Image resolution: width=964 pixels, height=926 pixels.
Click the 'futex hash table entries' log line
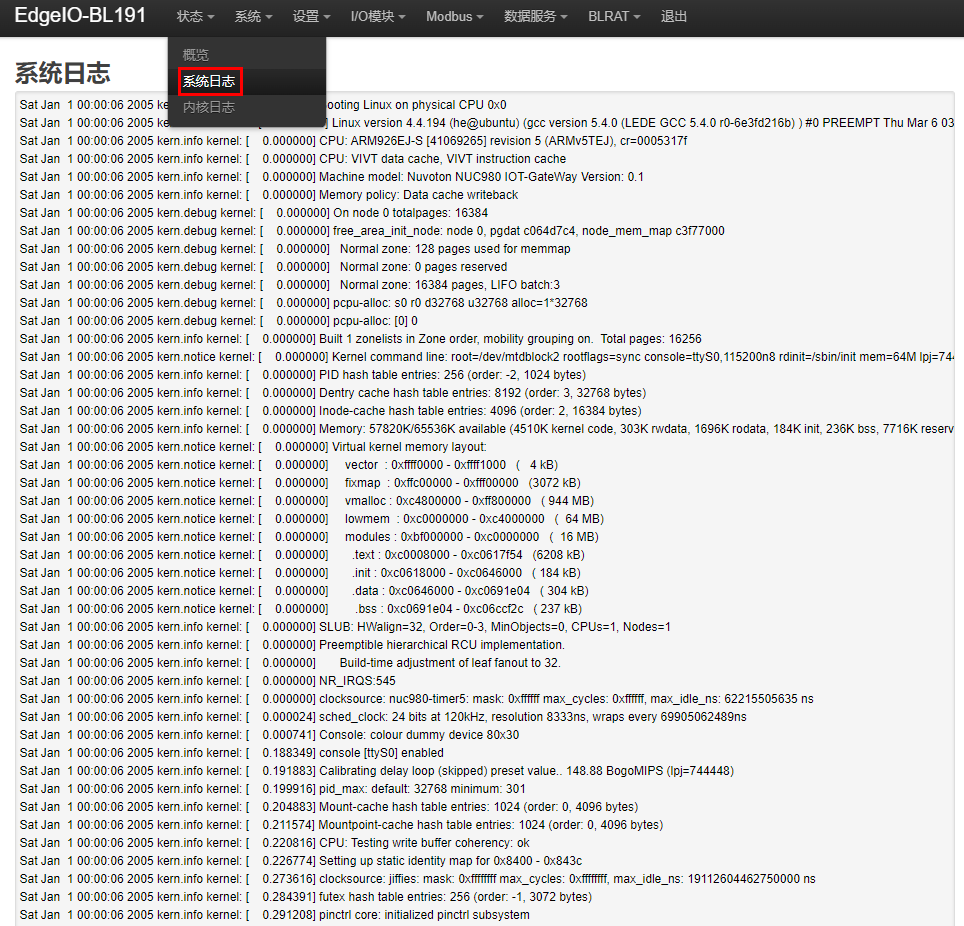[x=306, y=897]
